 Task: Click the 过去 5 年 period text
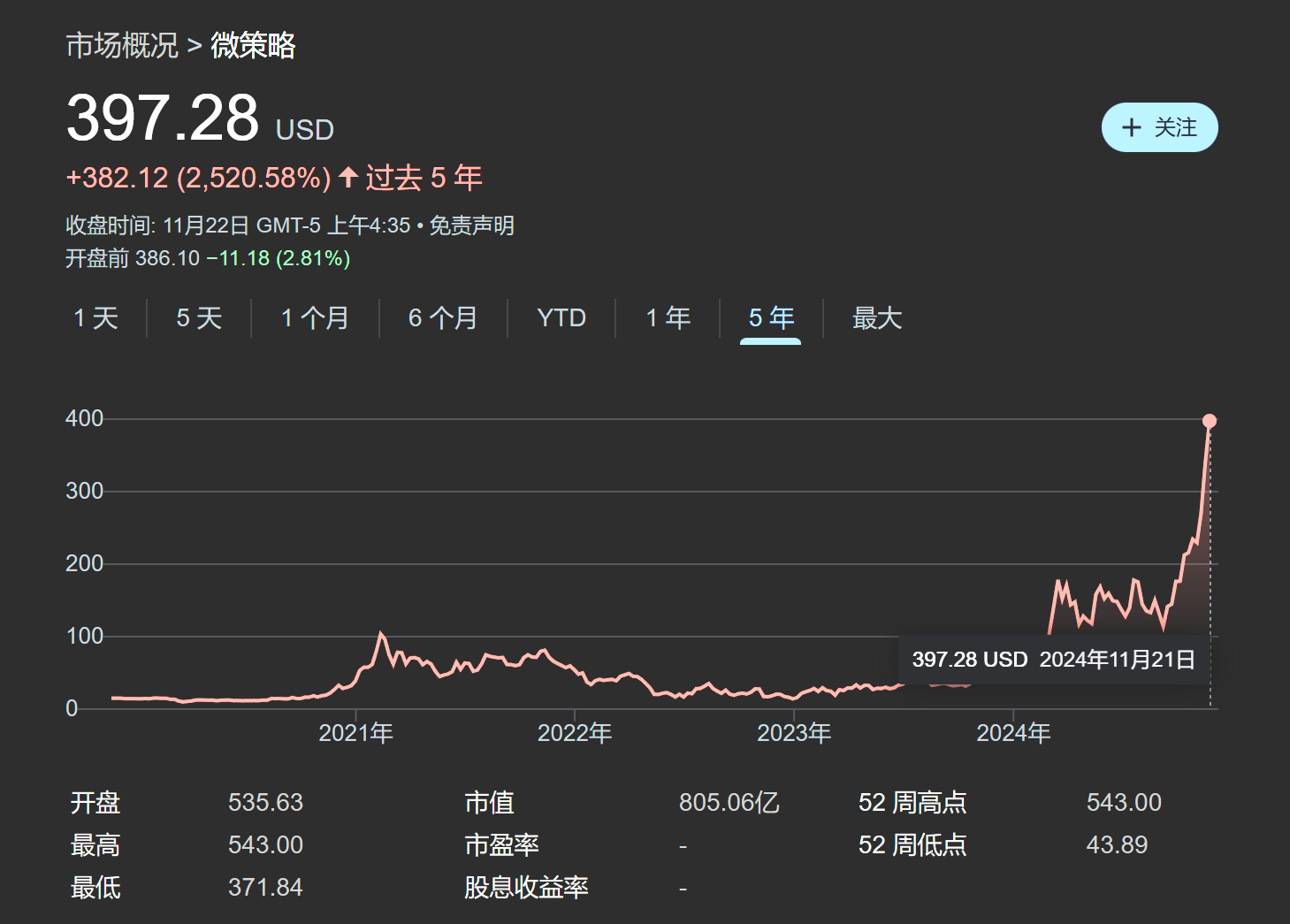coord(424,178)
